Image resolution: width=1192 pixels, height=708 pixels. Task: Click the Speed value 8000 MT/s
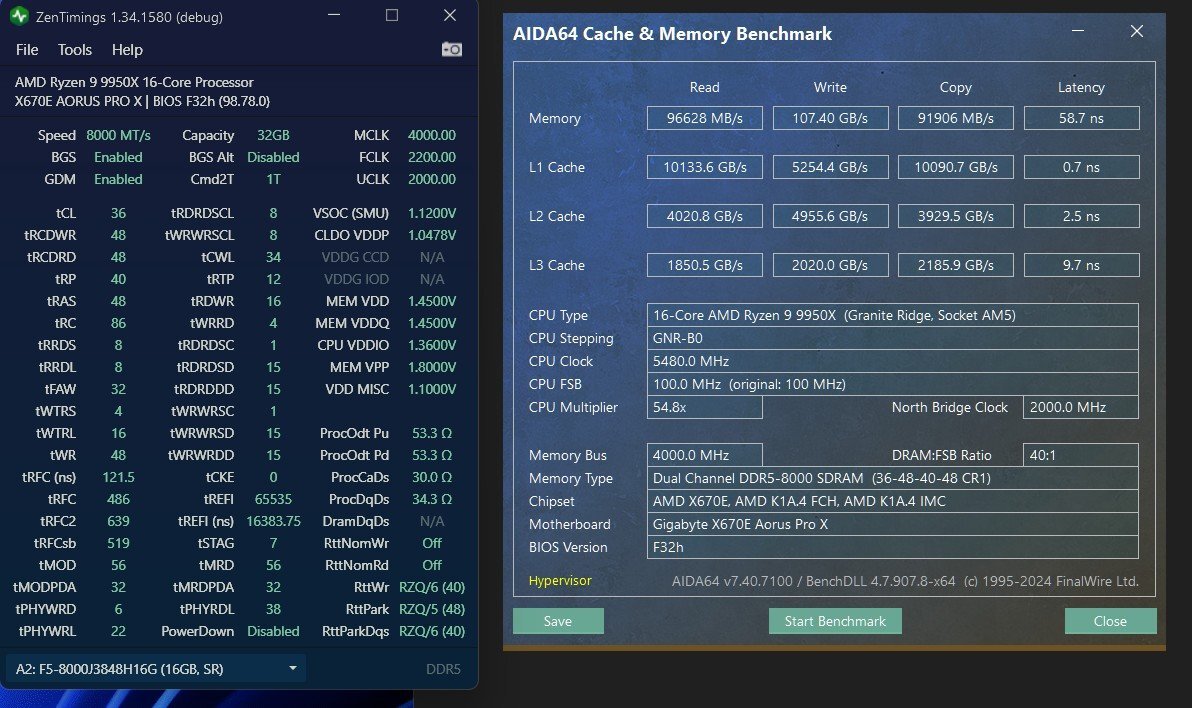point(119,135)
